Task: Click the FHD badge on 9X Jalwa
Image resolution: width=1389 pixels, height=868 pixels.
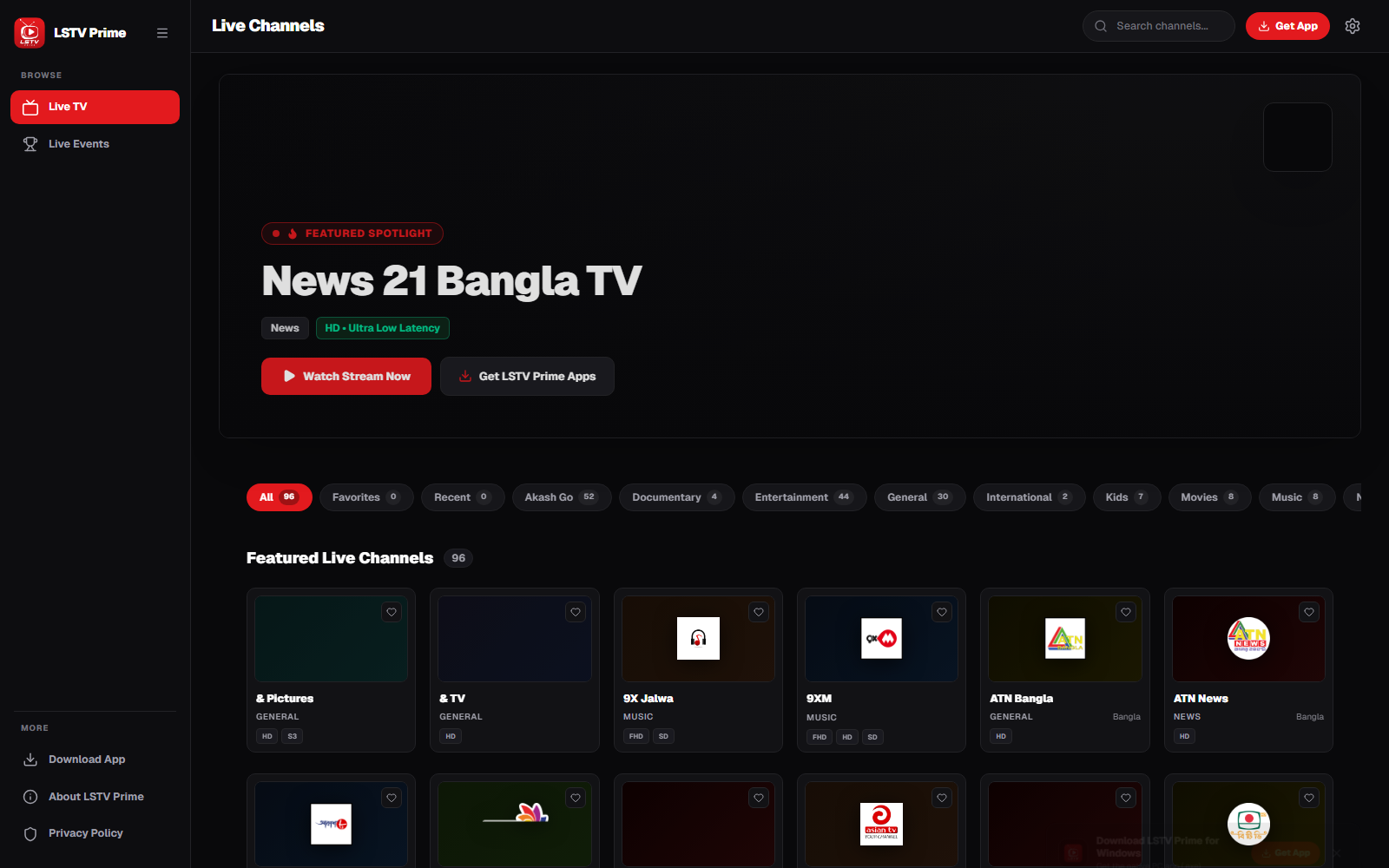Action: (636, 736)
